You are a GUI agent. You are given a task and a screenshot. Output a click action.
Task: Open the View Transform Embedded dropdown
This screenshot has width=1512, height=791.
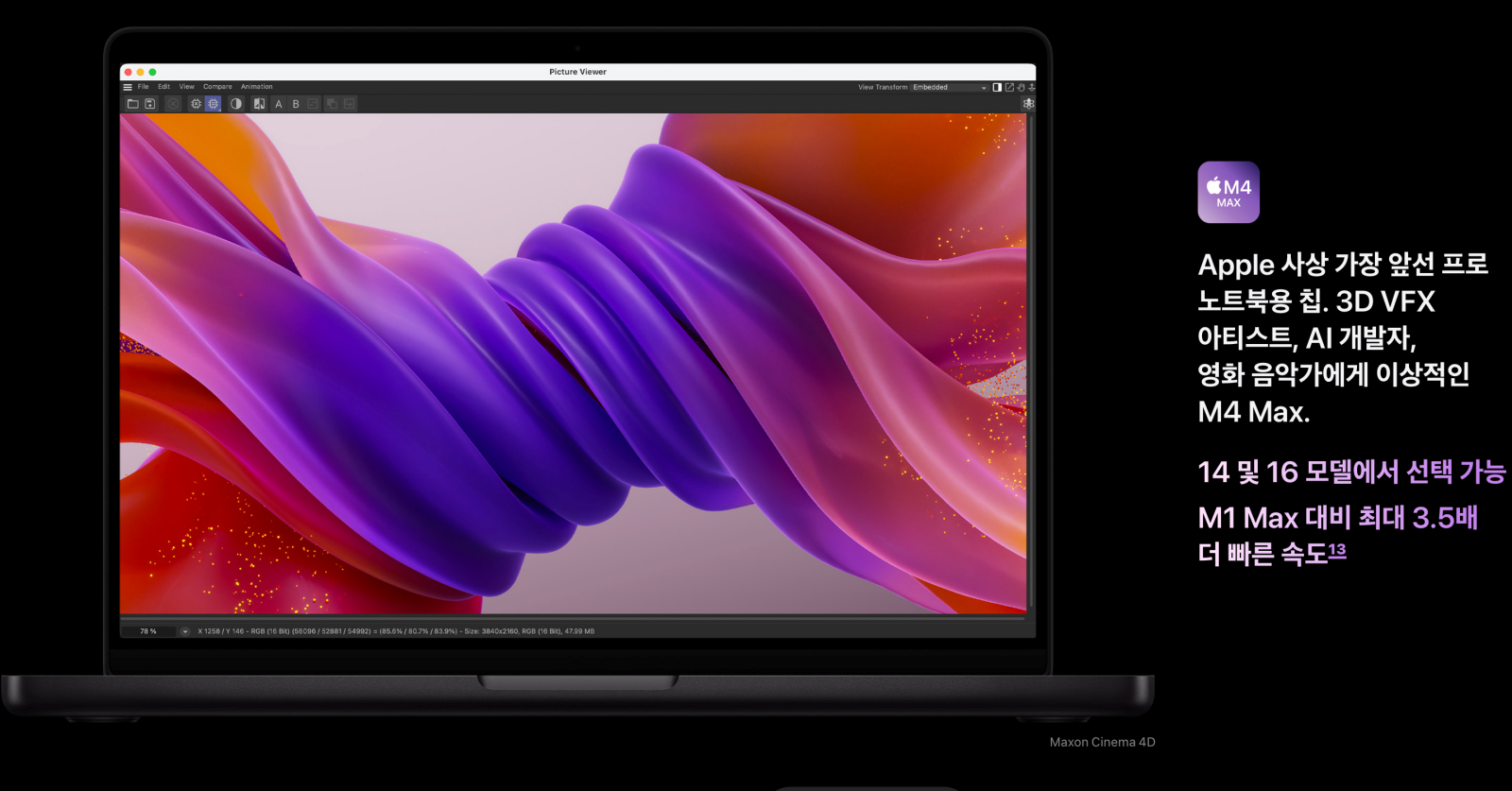[x=950, y=87]
